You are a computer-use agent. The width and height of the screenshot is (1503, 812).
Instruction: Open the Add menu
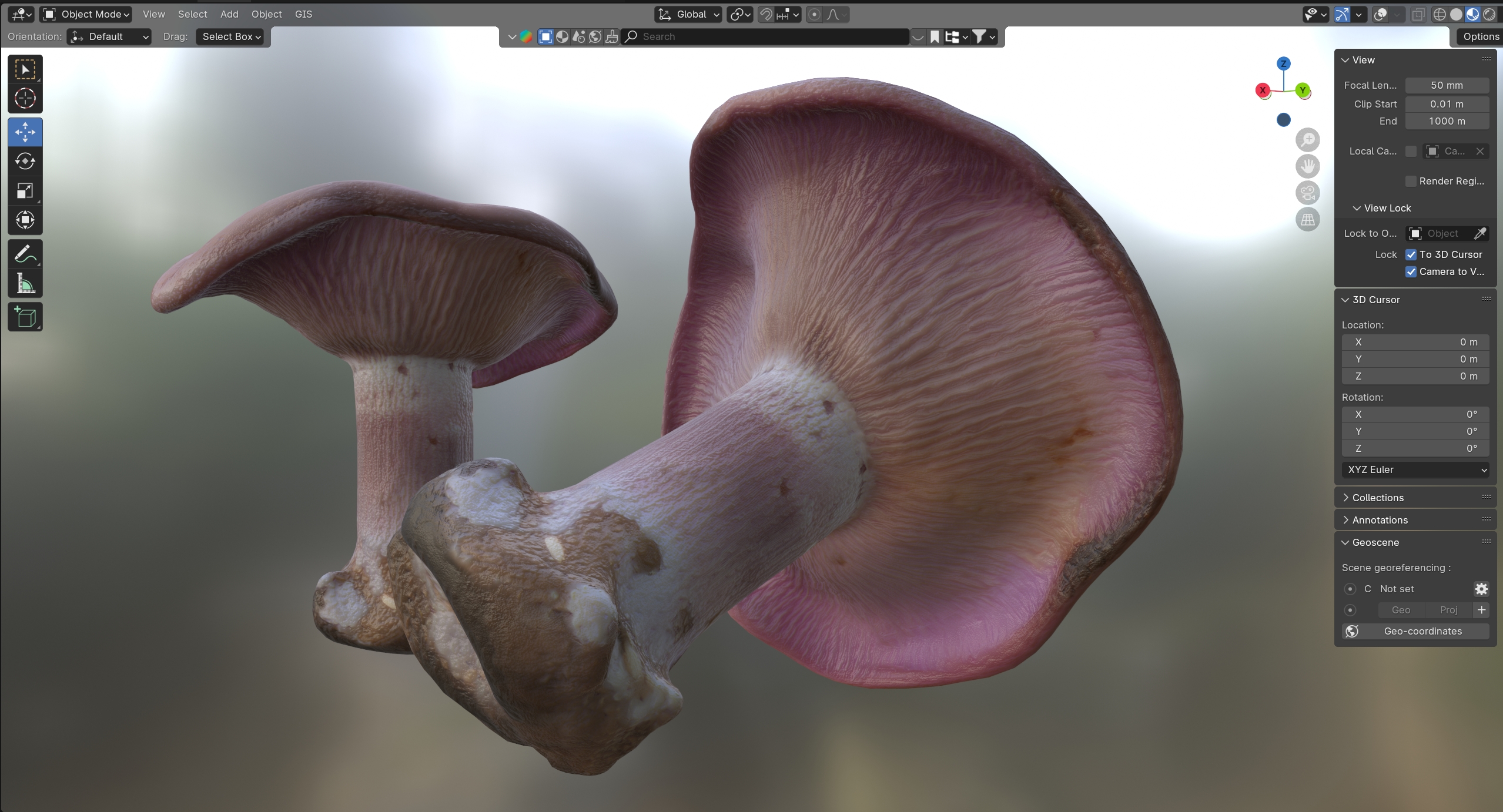tap(229, 14)
